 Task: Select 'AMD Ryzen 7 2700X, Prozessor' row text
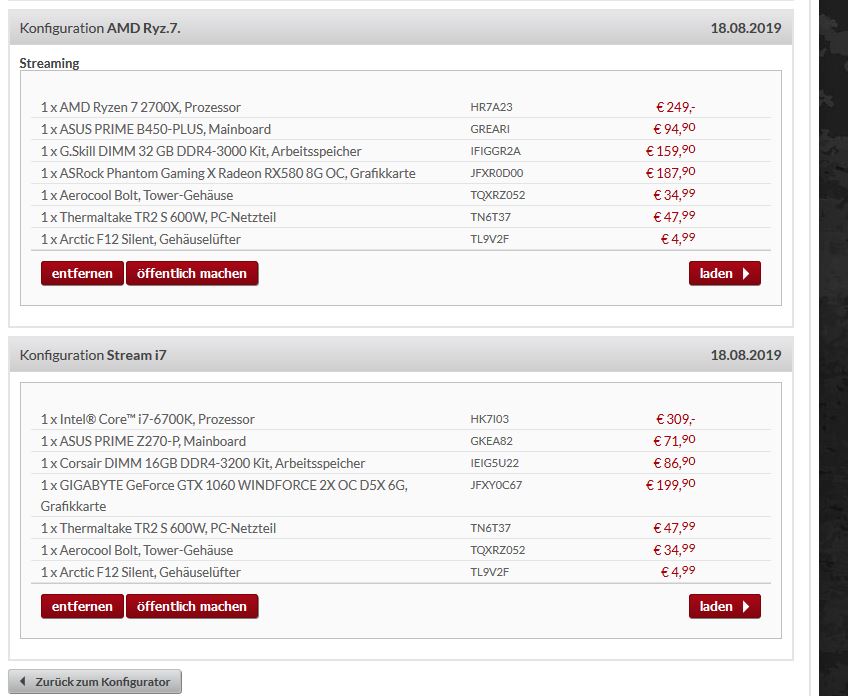[141, 107]
